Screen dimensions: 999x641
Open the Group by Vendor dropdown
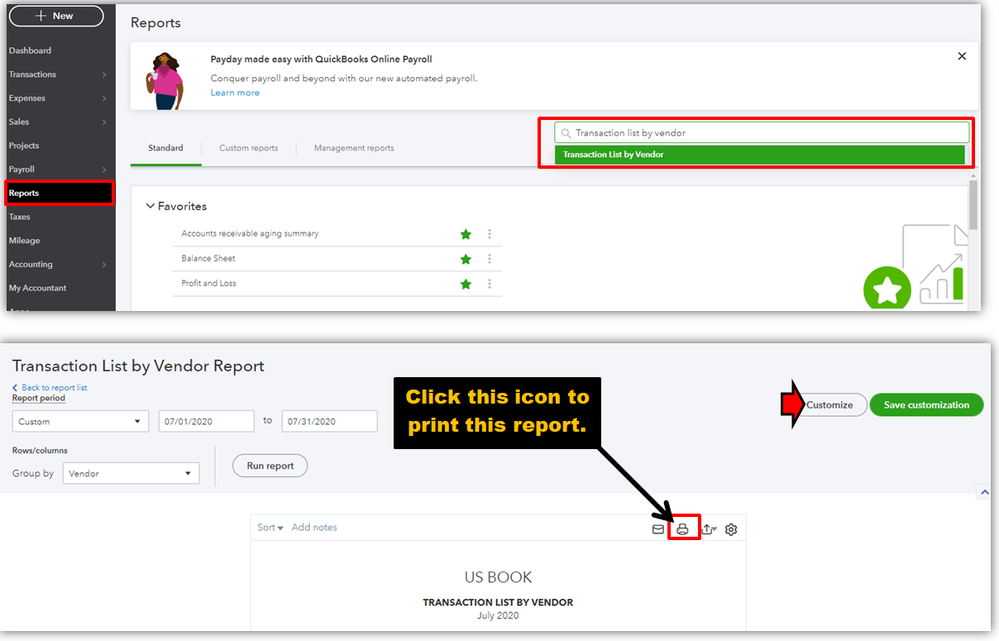point(131,473)
